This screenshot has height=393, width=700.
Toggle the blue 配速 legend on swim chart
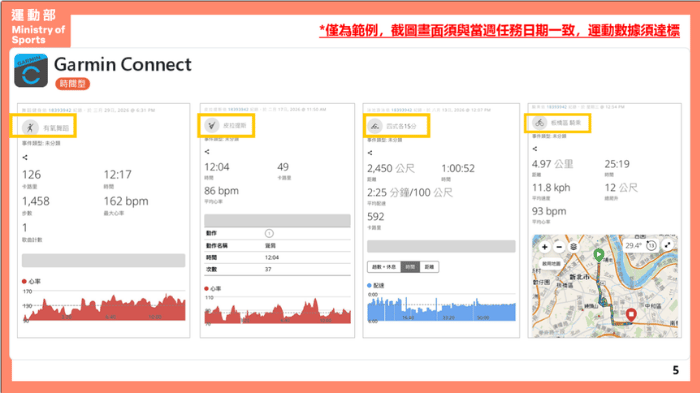[376, 285]
